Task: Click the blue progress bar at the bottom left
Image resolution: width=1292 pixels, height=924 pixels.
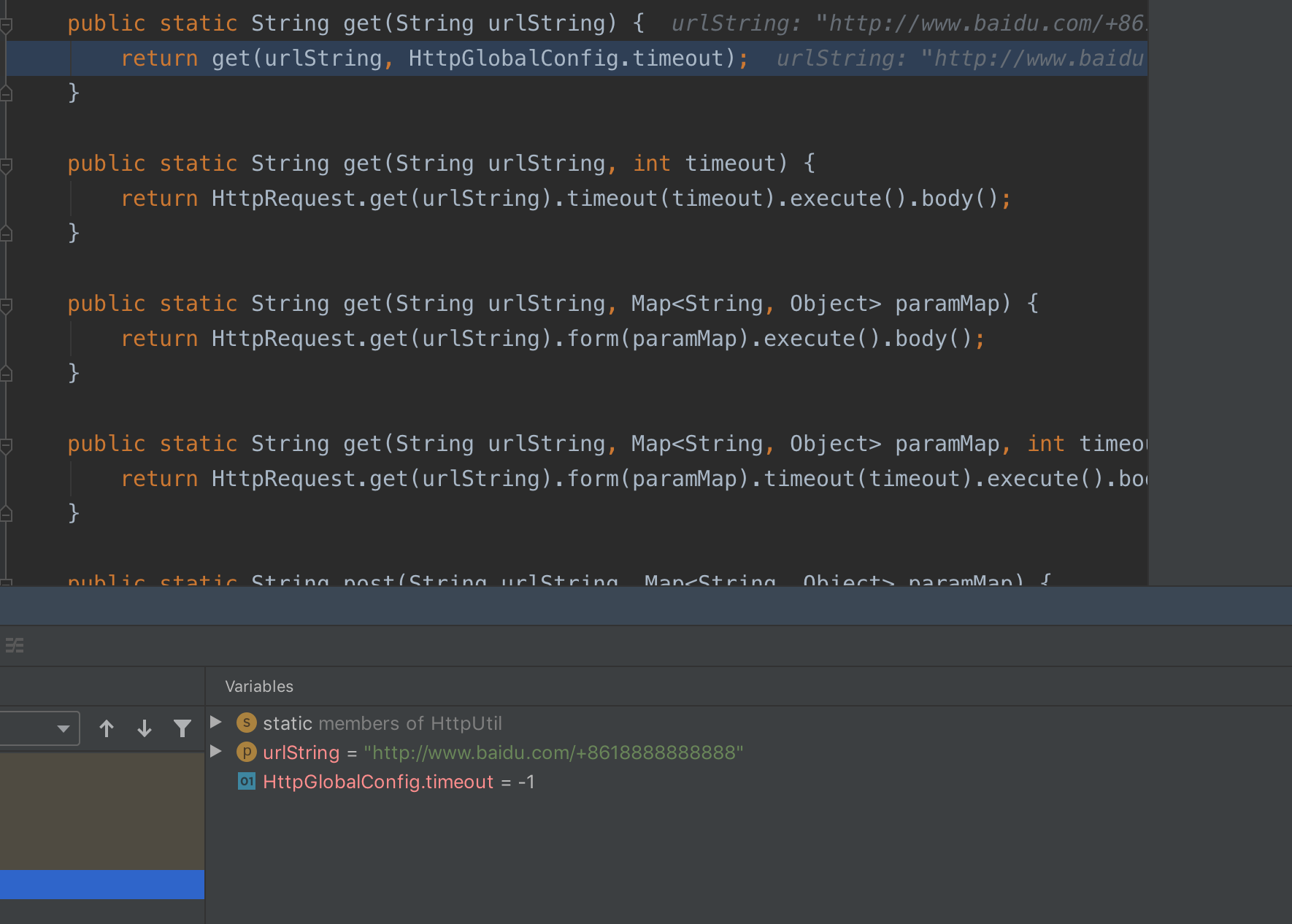Action: [x=101, y=884]
